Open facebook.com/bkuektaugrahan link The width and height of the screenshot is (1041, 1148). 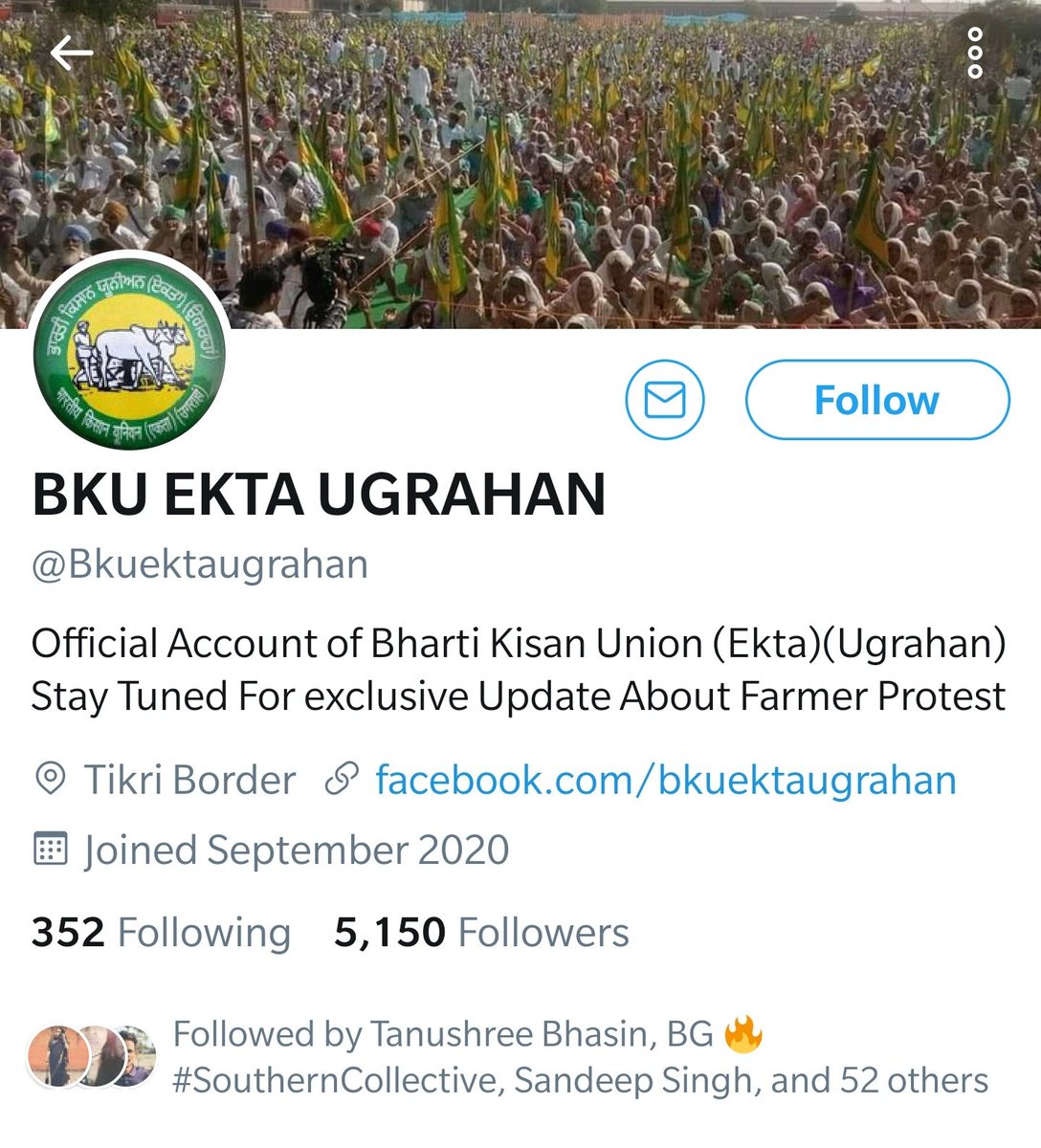[x=666, y=780]
